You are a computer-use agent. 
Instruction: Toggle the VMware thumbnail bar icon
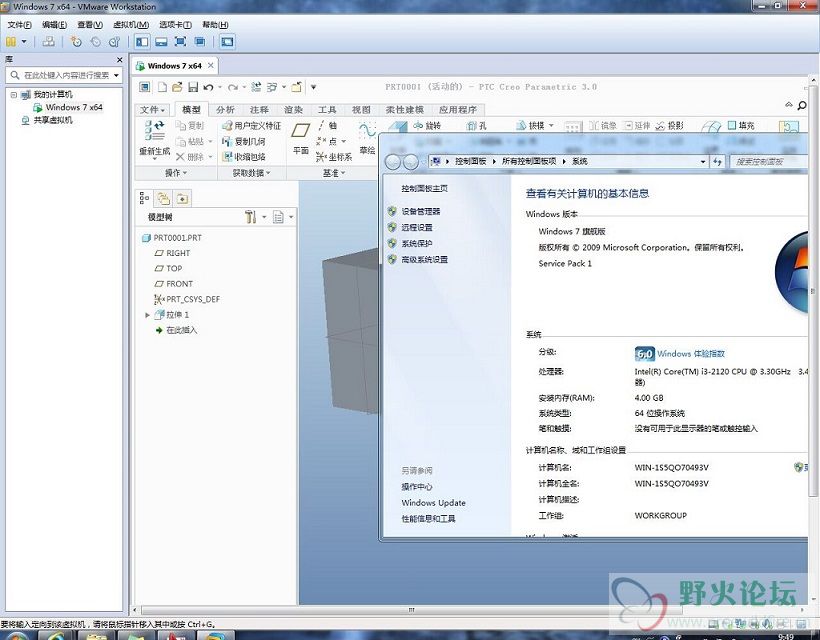(162, 41)
